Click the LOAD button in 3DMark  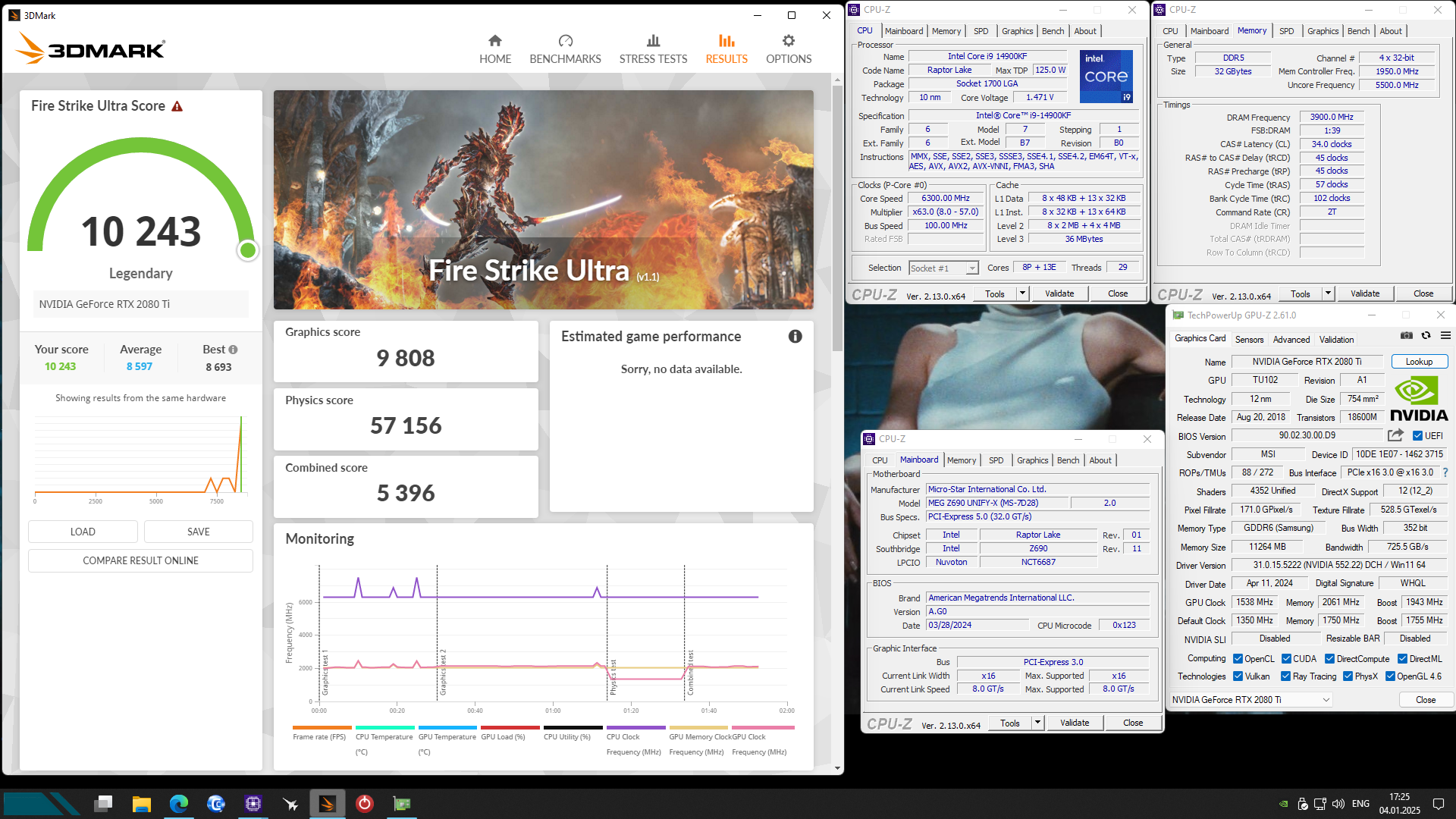(x=83, y=532)
